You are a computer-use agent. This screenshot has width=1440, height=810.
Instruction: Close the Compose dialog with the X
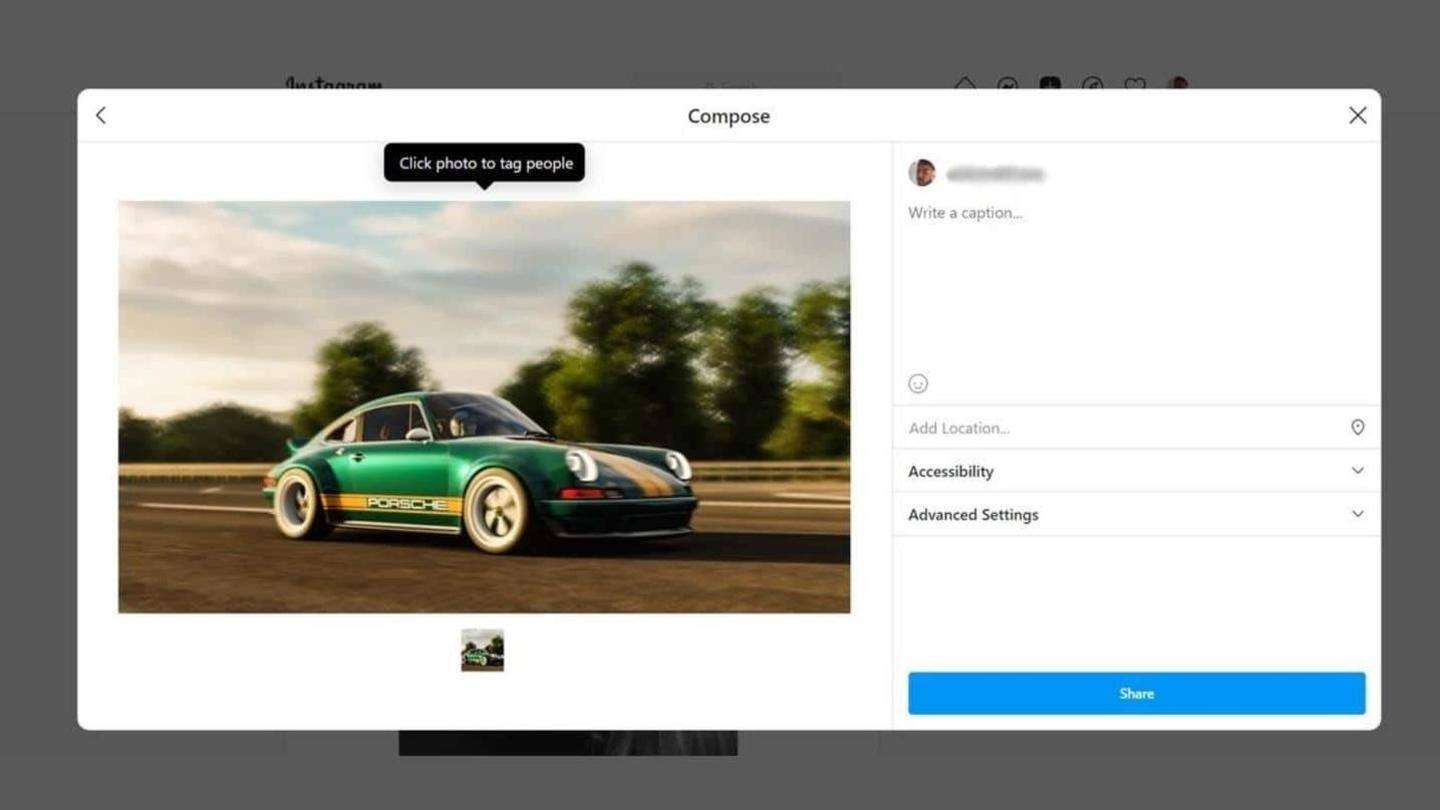point(1357,116)
